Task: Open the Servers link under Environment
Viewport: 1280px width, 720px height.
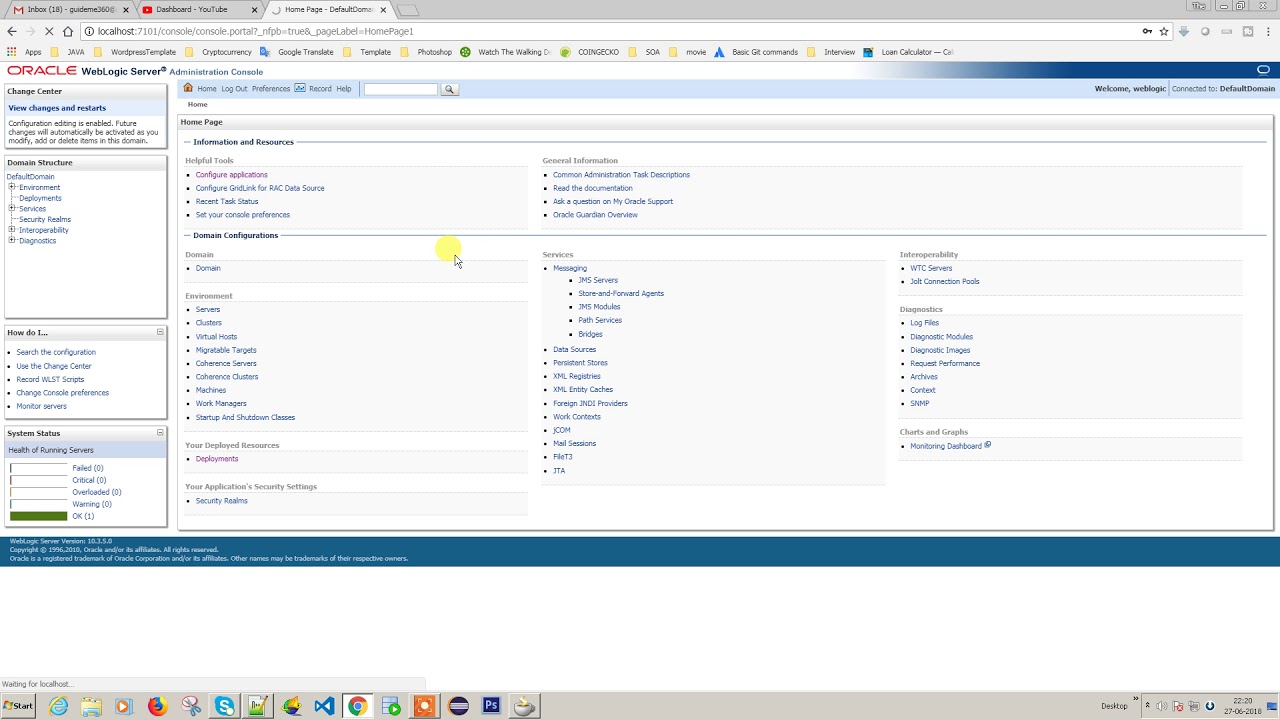Action: [208, 310]
